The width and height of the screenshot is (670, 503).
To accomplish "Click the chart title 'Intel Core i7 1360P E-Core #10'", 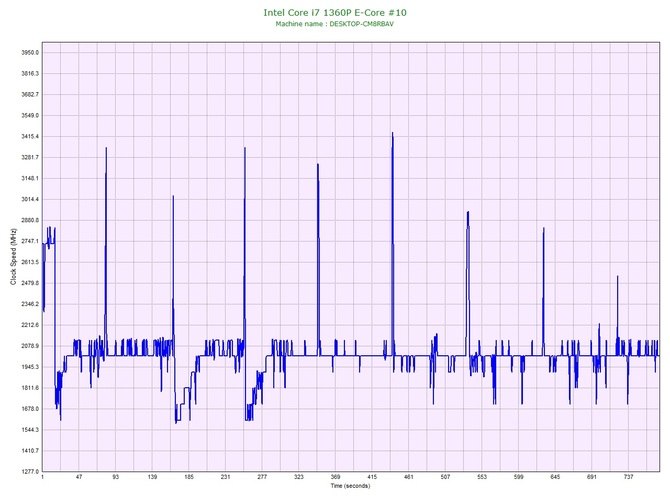I will point(335,12).
